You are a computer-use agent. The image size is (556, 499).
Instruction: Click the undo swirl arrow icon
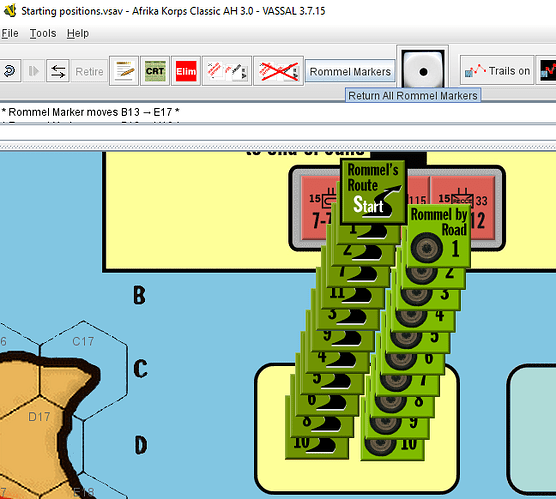pos(9,71)
